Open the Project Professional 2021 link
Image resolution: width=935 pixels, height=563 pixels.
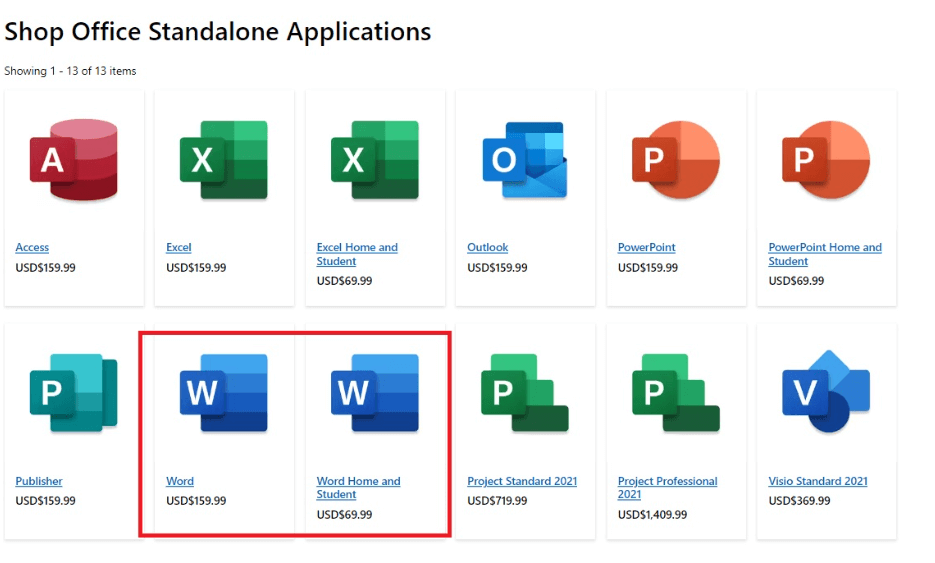tap(668, 488)
